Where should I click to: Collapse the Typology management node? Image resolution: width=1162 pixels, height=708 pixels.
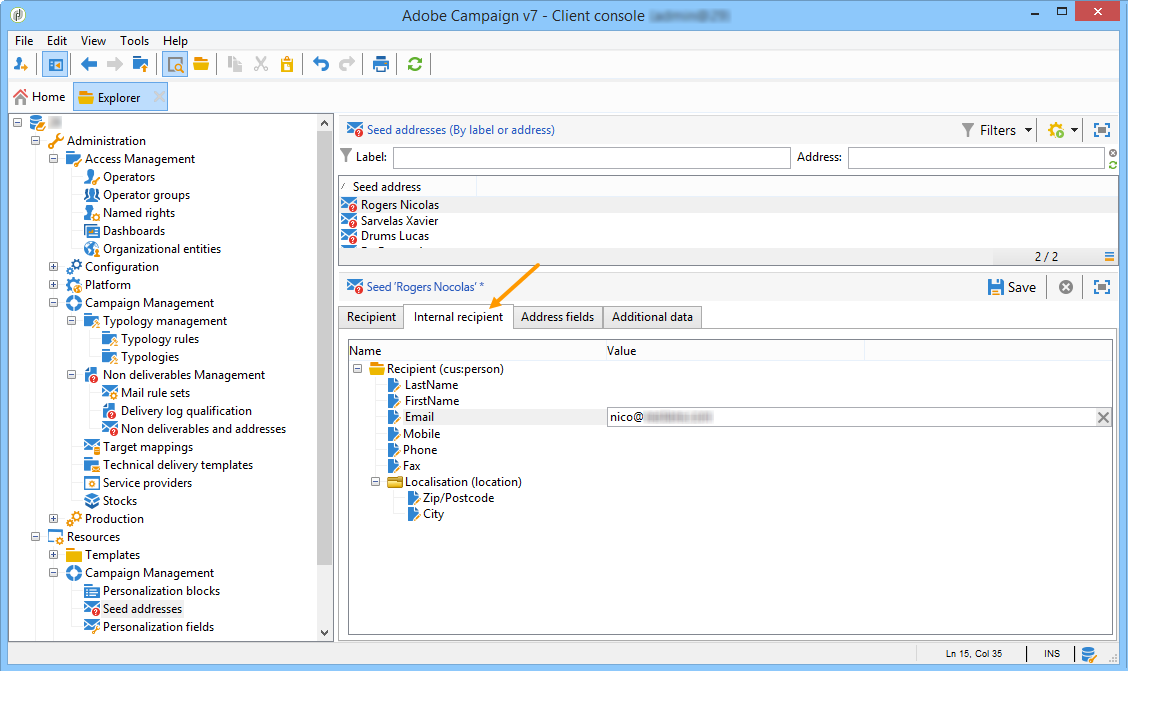pyautogui.click(x=72, y=320)
